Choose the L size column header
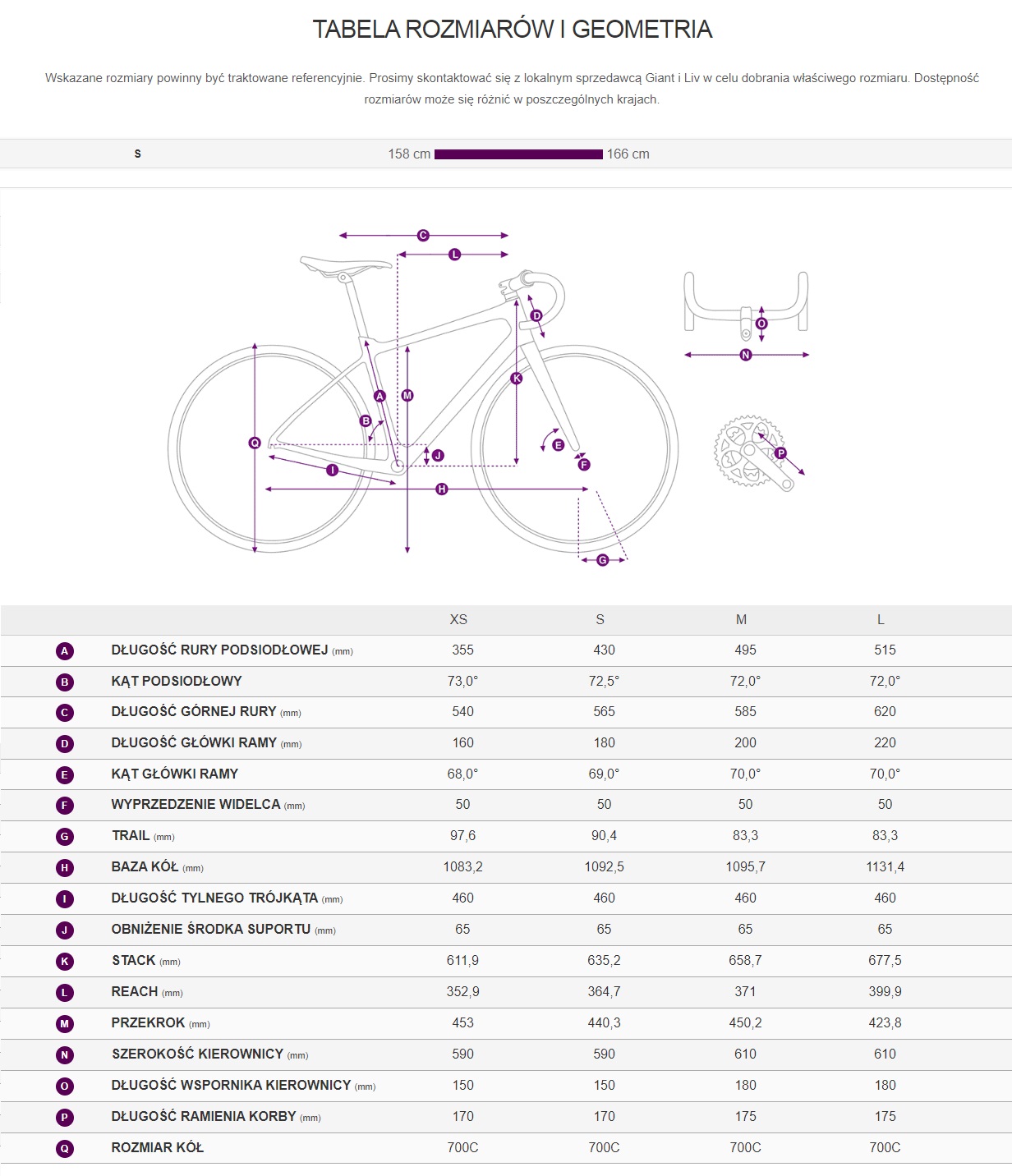This screenshot has height=1176, width=1012. point(881,620)
